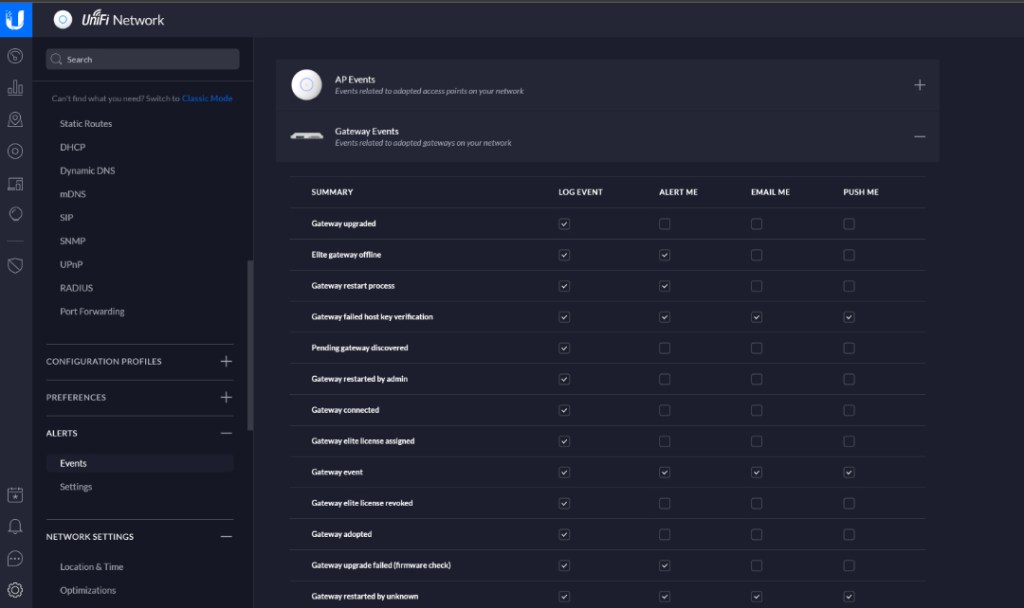Click the Classic Mode link
The width and height of the screenshot is (1024, 608).
[x=207, y=99]
